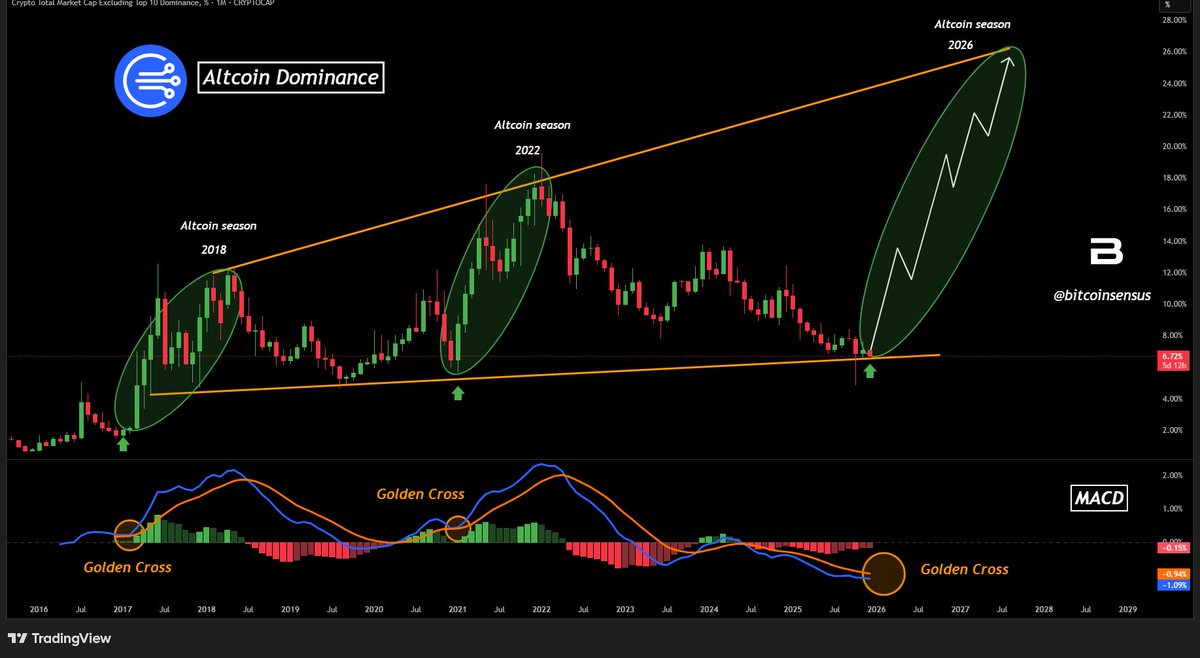Click the 2024 label on the time axis
This screenshot has height=658, width=1200.
tap(709, 609)
